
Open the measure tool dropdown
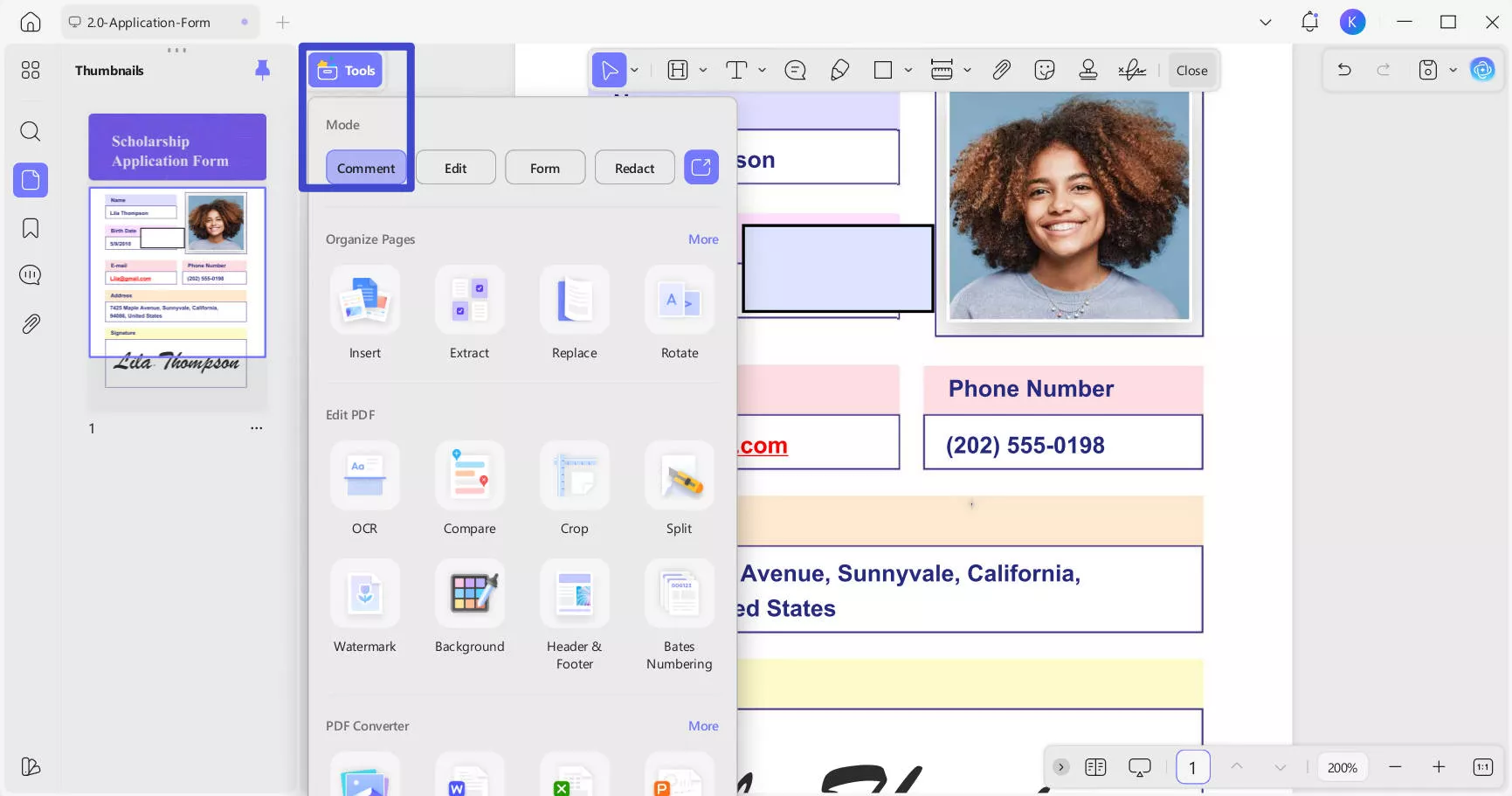[x=967, y=70]
